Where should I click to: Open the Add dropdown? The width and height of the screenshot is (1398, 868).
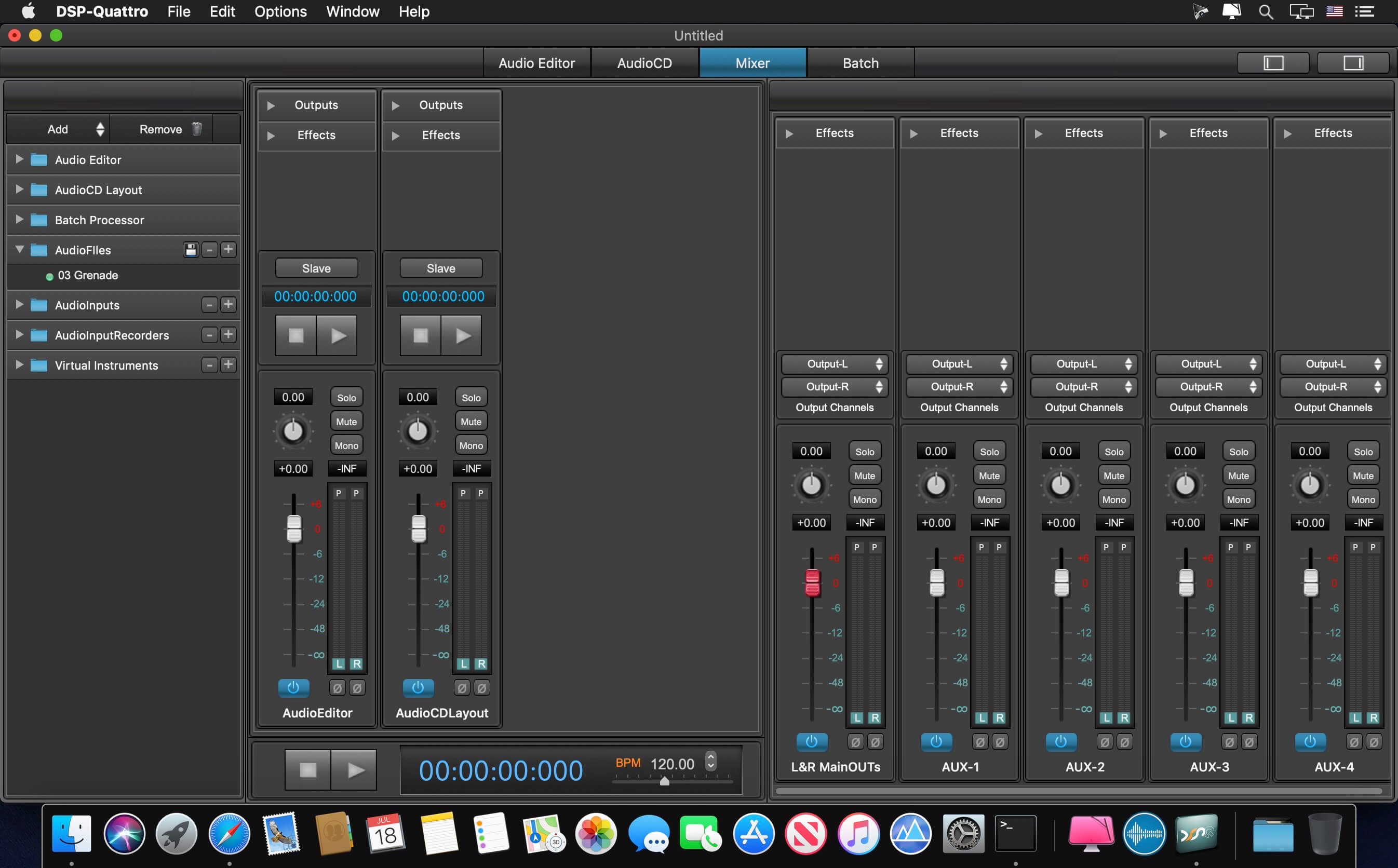tap(58, 129)
